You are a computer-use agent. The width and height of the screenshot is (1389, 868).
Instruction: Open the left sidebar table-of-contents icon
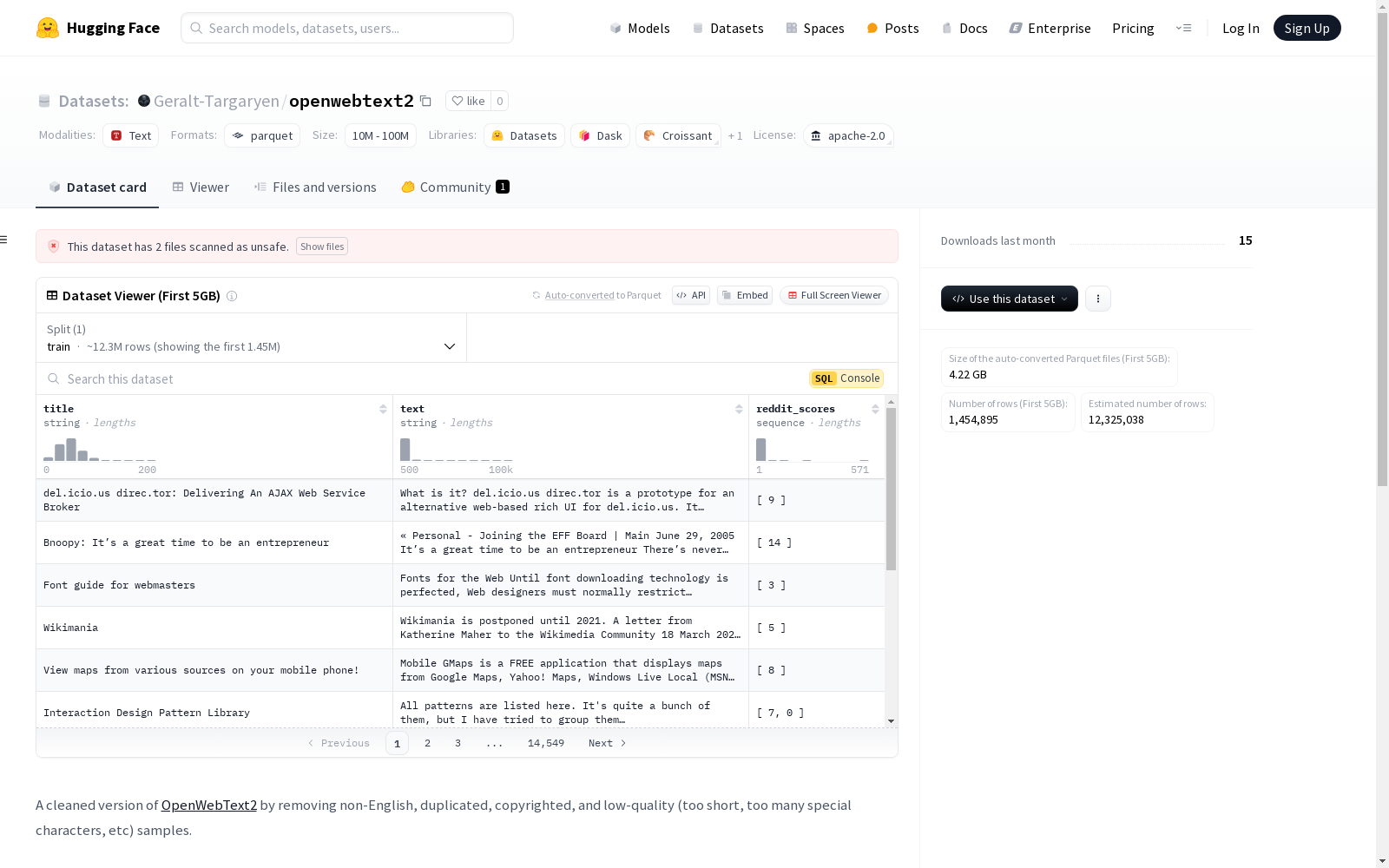coord(4,240)
